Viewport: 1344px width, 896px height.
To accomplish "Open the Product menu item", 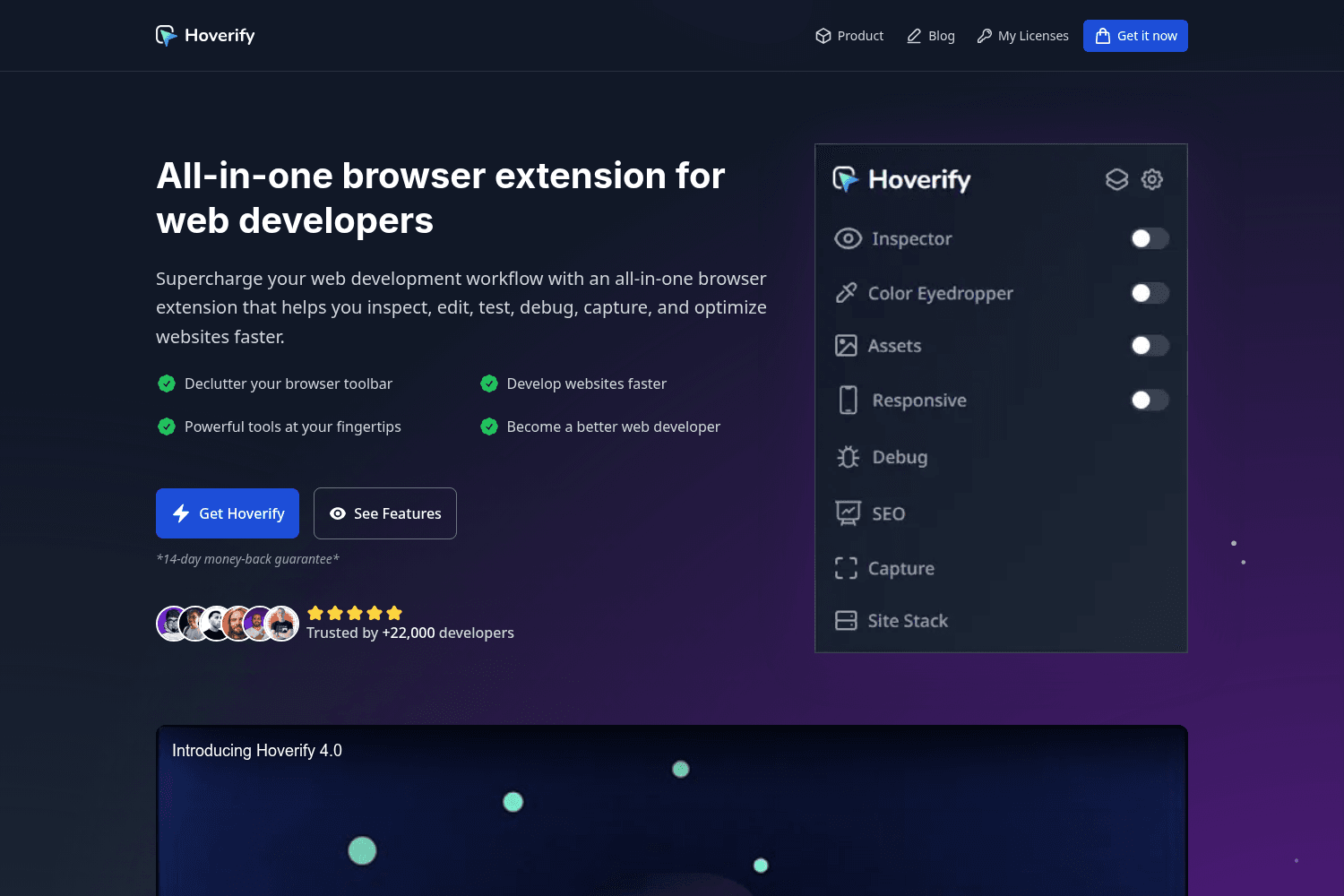I will tap(849, 36).
